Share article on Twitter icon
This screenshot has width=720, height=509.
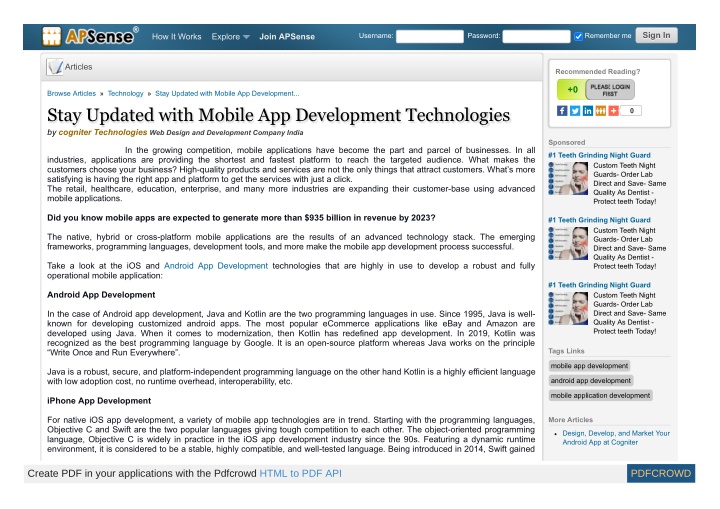(x=575, y=111)
